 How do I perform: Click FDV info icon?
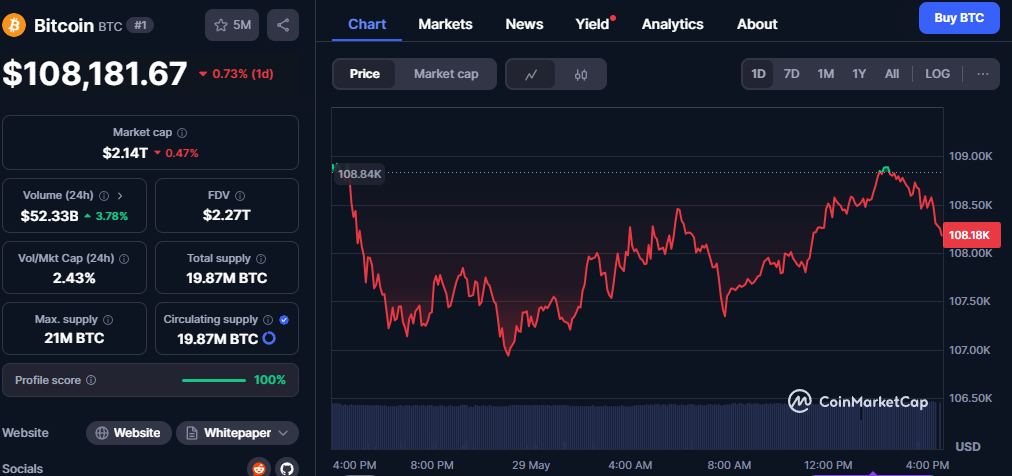240,195
